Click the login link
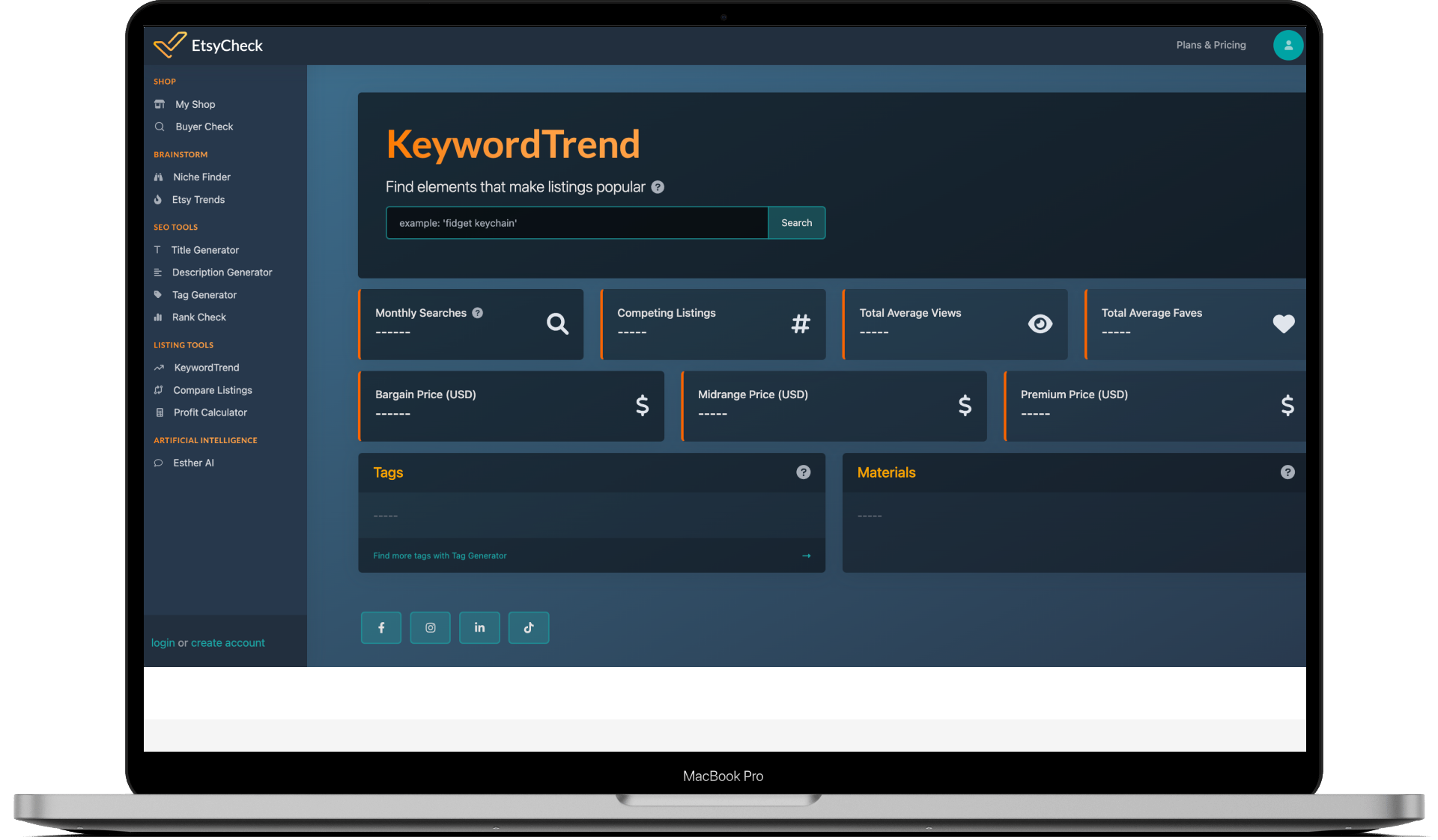1438x840 pixels. pos(163,643)
